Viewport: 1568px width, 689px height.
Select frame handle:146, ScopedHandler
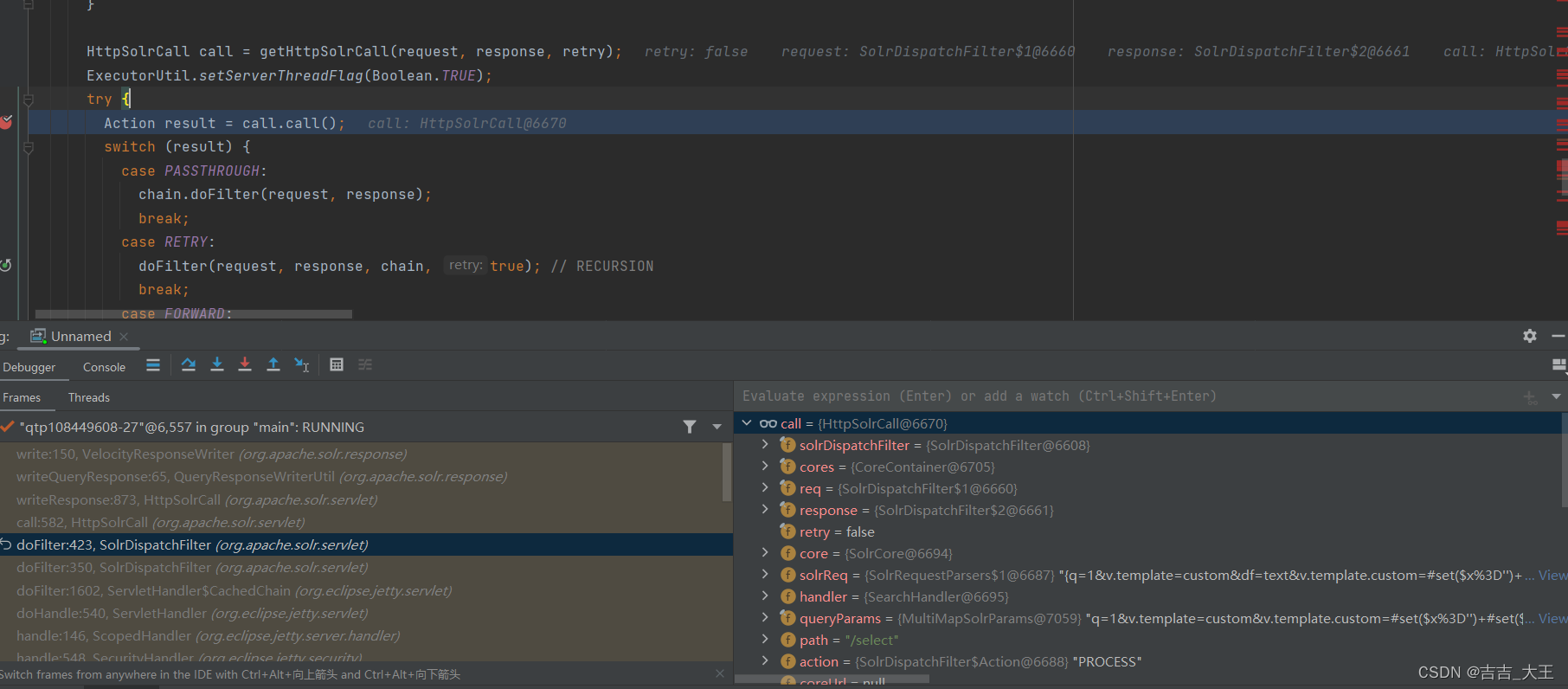tap(208, 635)
